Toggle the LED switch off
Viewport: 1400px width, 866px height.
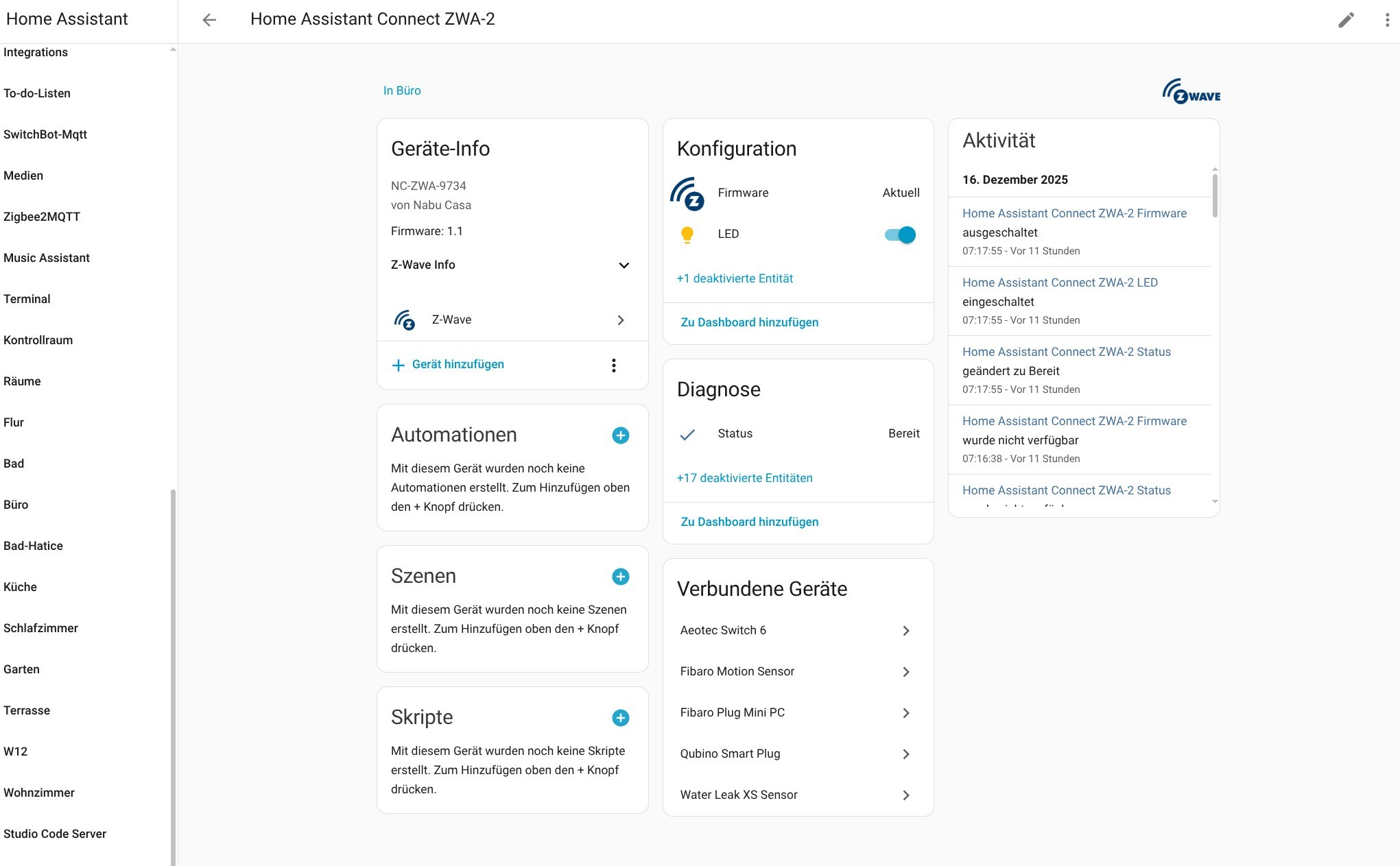(901, 235)
